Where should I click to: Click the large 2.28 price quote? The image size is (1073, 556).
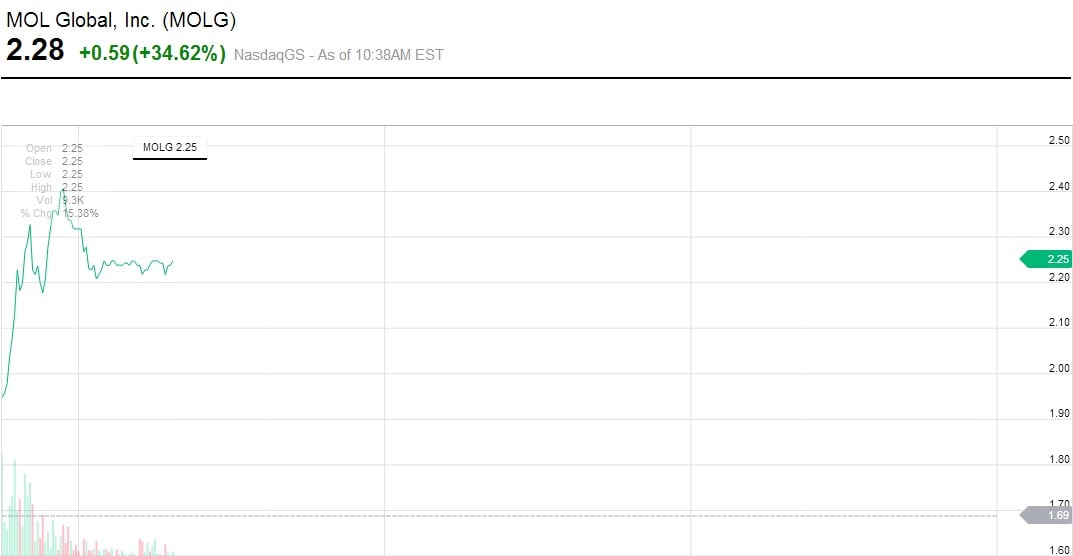[x=35, y=51]
